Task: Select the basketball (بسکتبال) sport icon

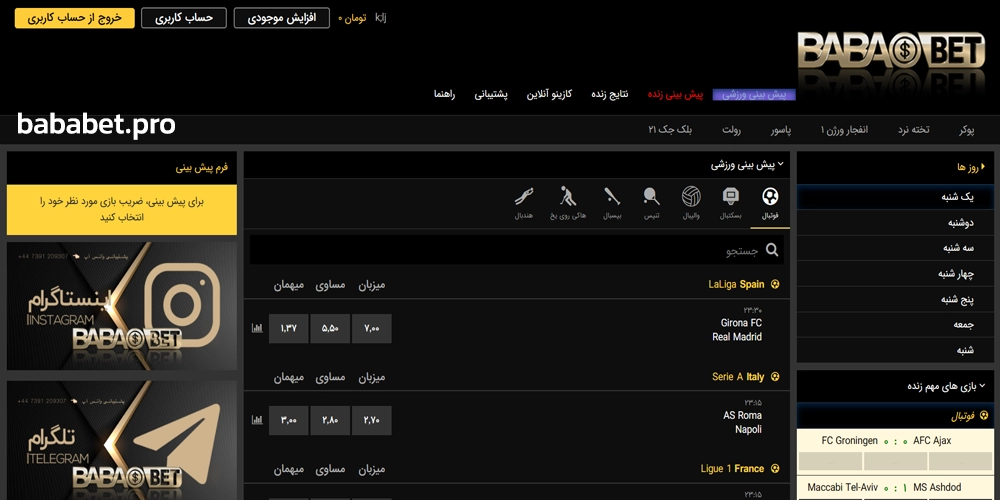Action: click(x=731, y=204)
